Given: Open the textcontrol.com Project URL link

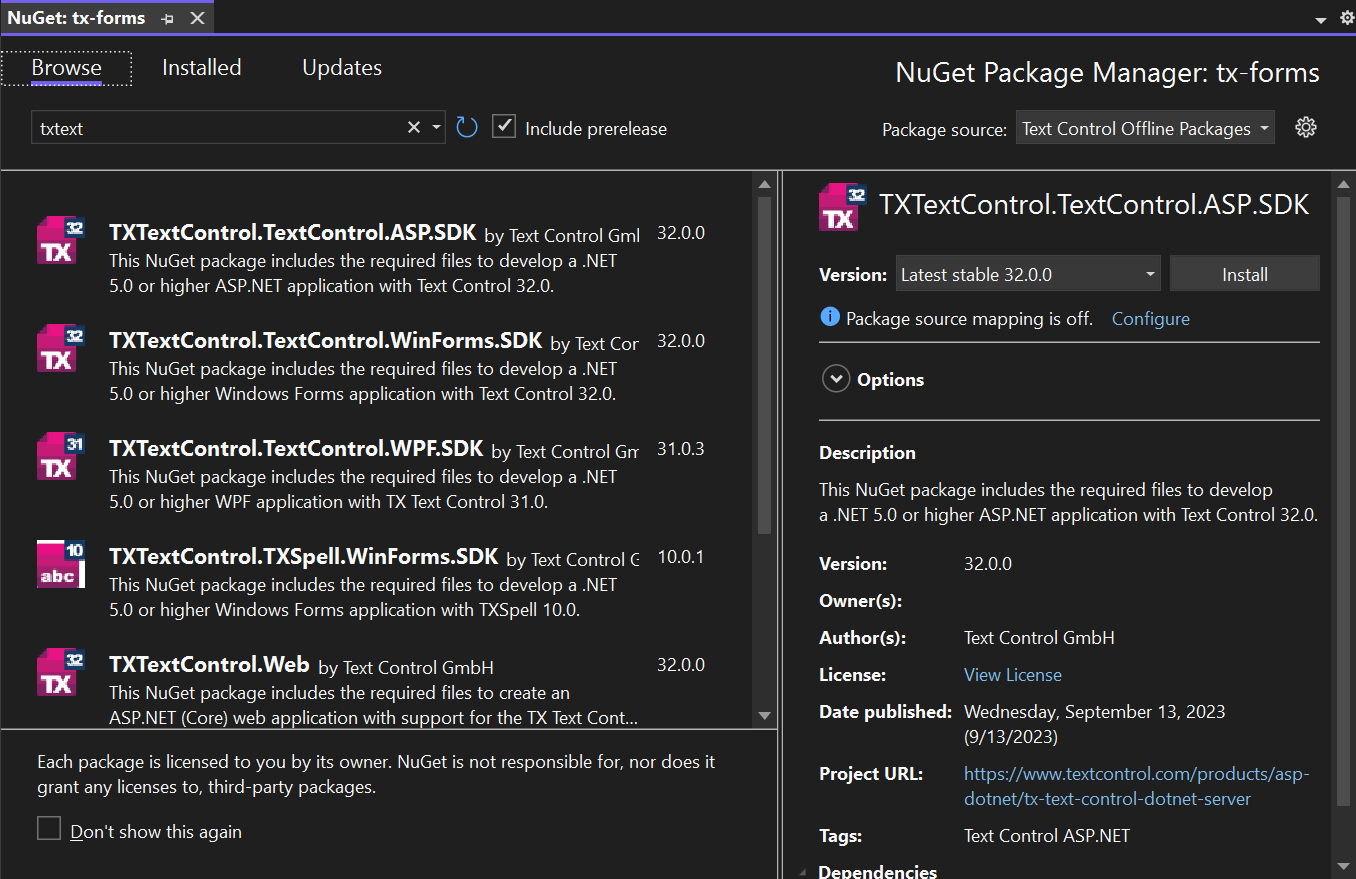Looking at the screenshot, I should 1136,786.
